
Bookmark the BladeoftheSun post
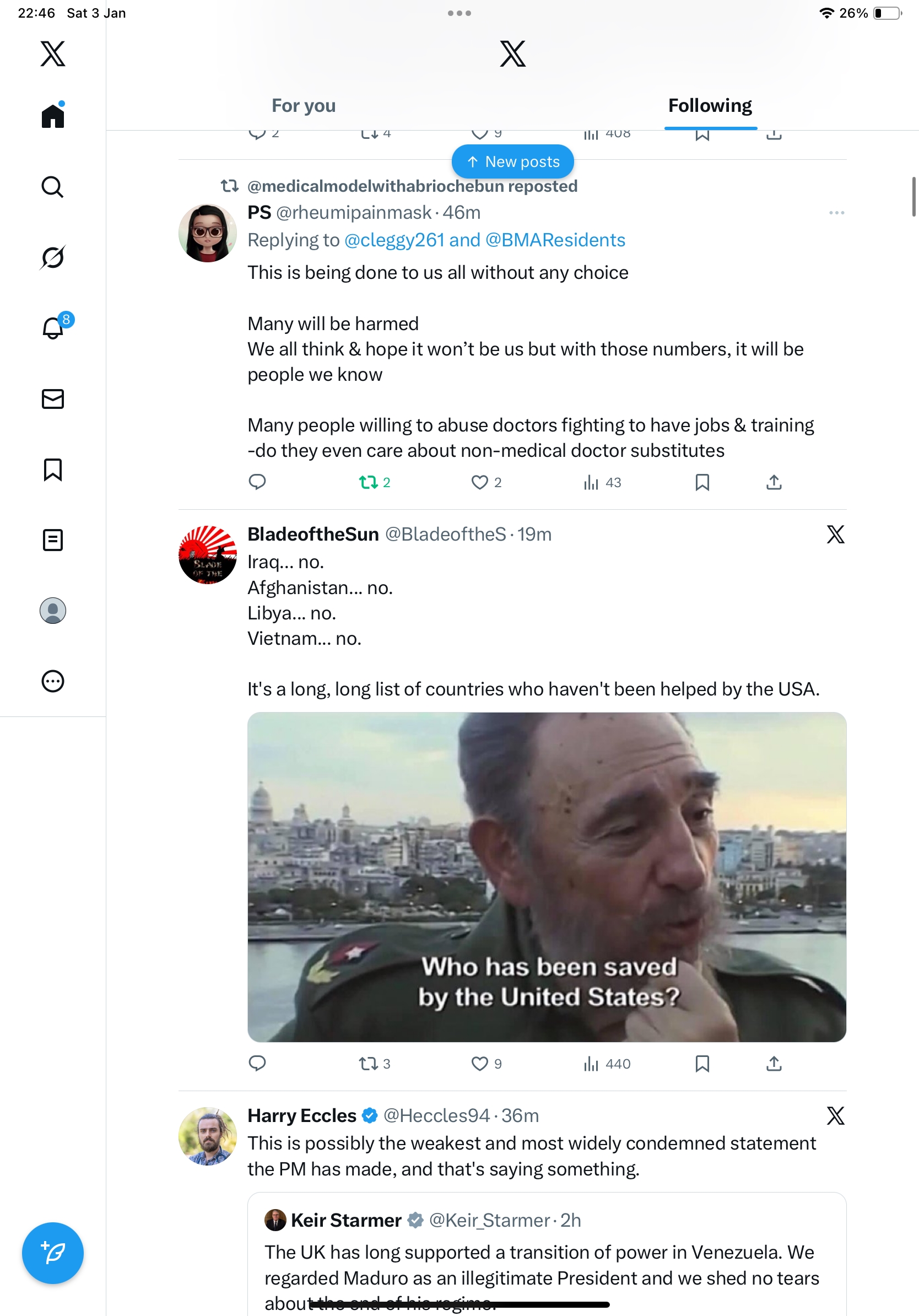(702, 1064)
